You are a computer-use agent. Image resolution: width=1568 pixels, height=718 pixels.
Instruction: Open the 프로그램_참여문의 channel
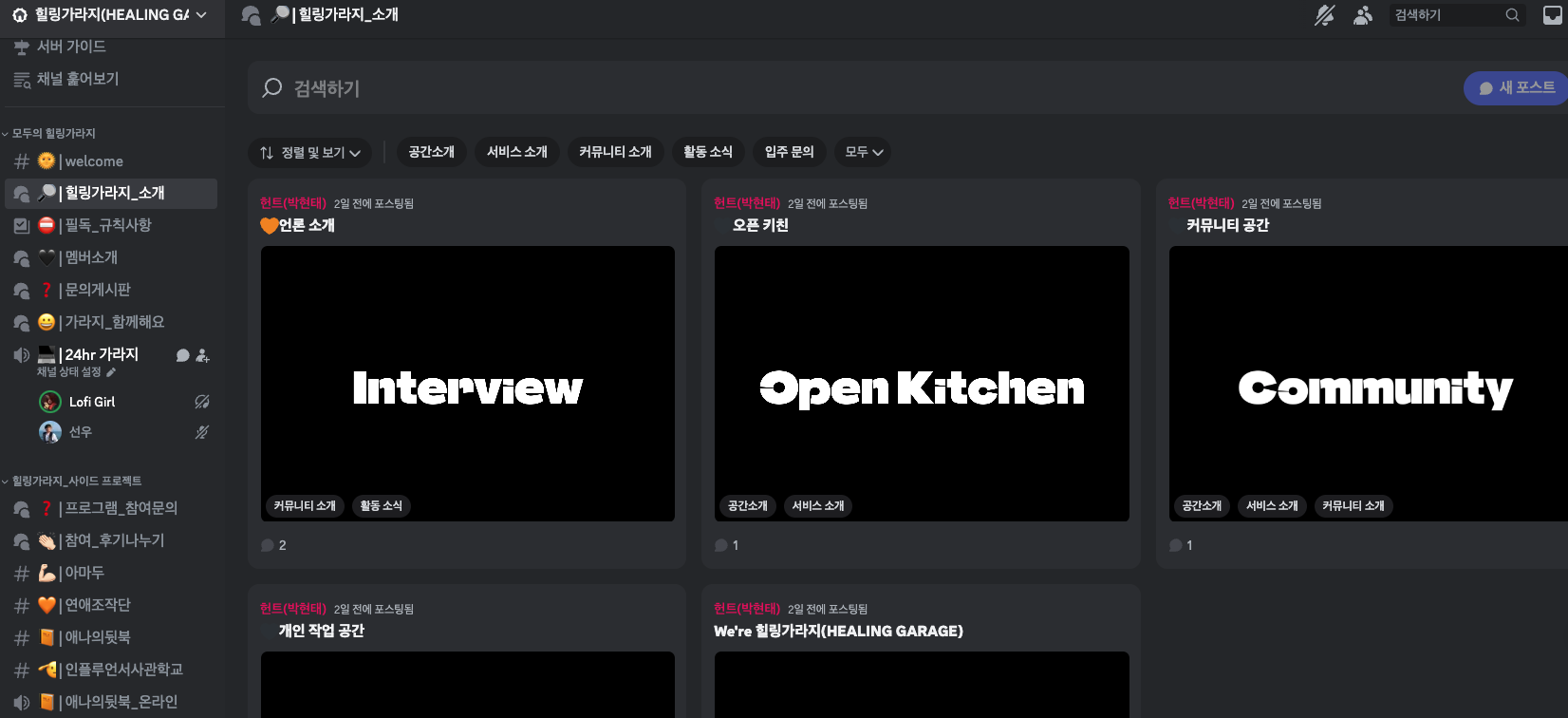(111, 509)
